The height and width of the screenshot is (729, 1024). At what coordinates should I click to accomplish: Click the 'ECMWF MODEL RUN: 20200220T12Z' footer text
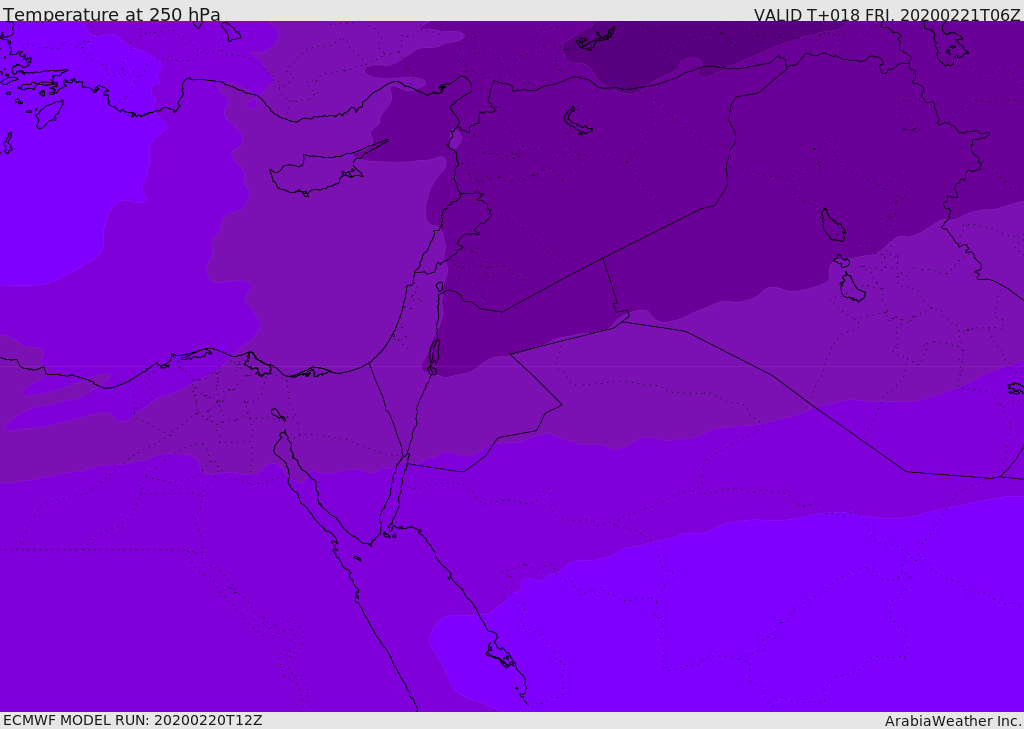click(x=133, y=720)
